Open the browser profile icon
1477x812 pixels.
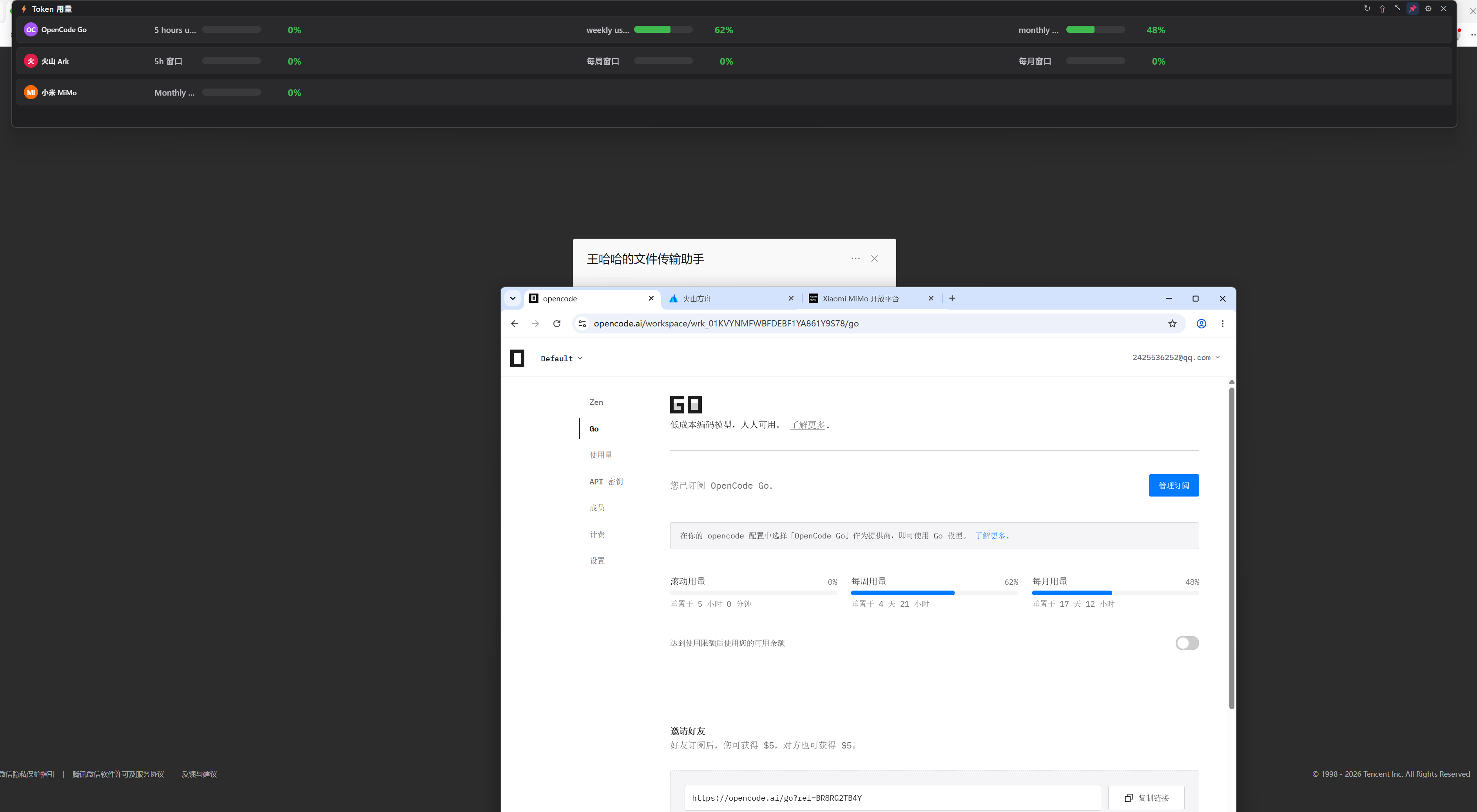click(1201, 323)
